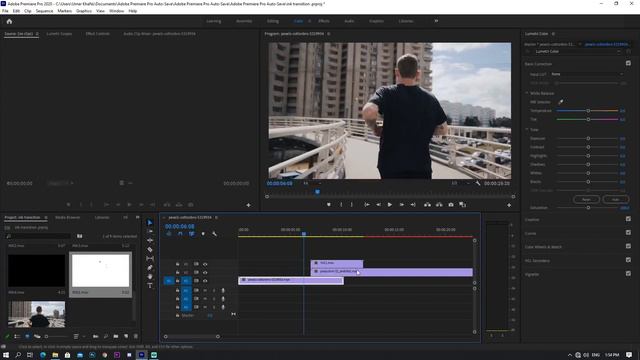Toggle Curves section checkbox
The image size is (640, 360).
(628, 233)
